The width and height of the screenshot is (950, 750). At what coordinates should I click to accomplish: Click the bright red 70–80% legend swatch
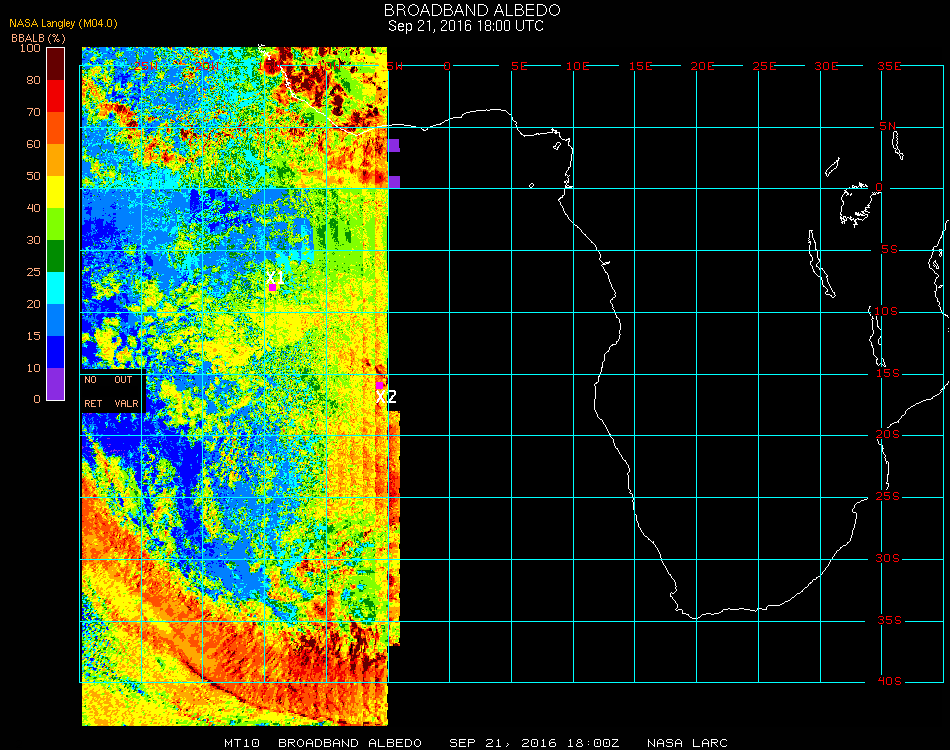56,96
